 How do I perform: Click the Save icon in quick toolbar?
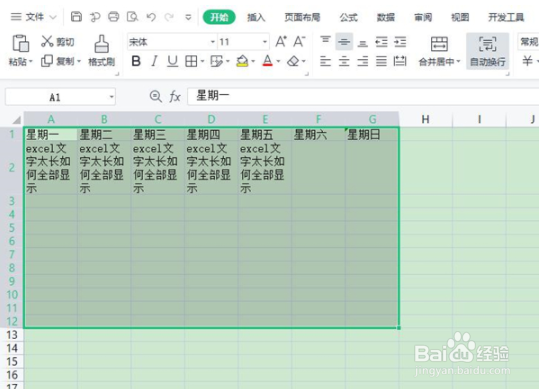coord(76,17)
